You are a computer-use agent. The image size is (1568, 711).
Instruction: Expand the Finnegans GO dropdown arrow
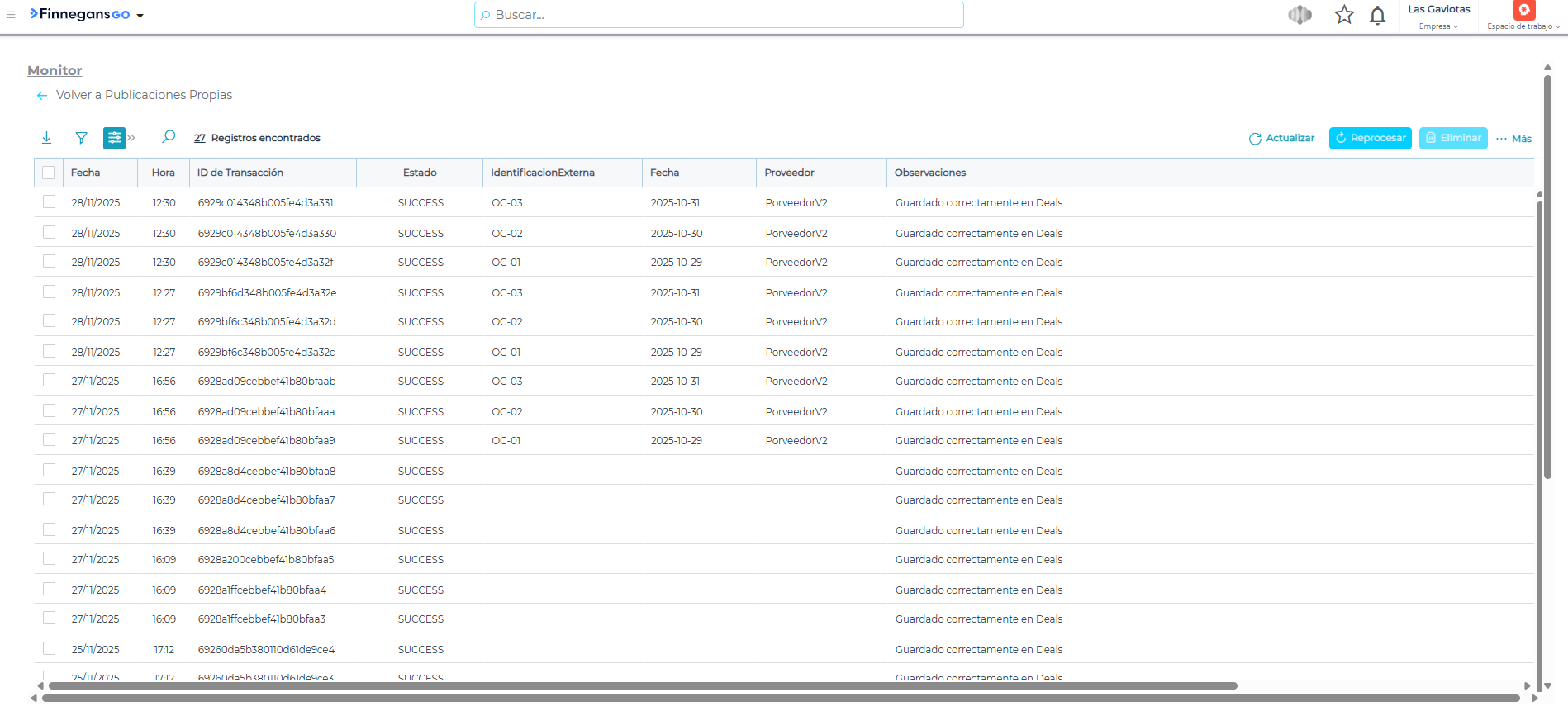(140, 16)
